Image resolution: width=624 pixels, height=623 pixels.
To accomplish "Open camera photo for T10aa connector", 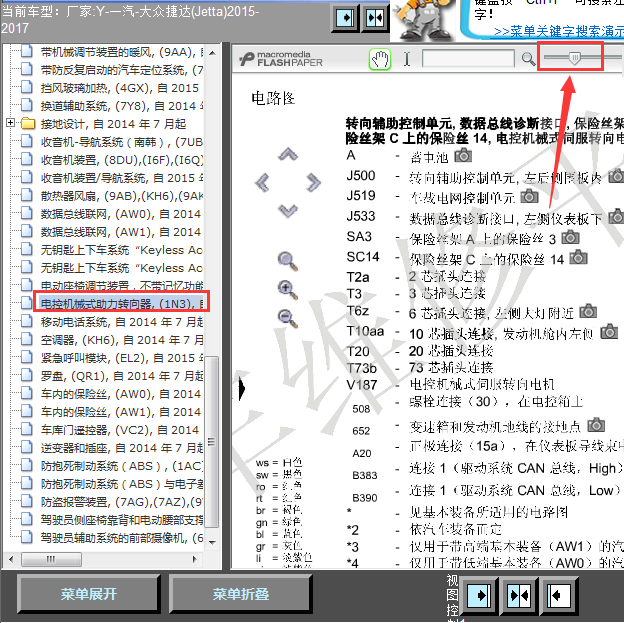I will [609, 331].
